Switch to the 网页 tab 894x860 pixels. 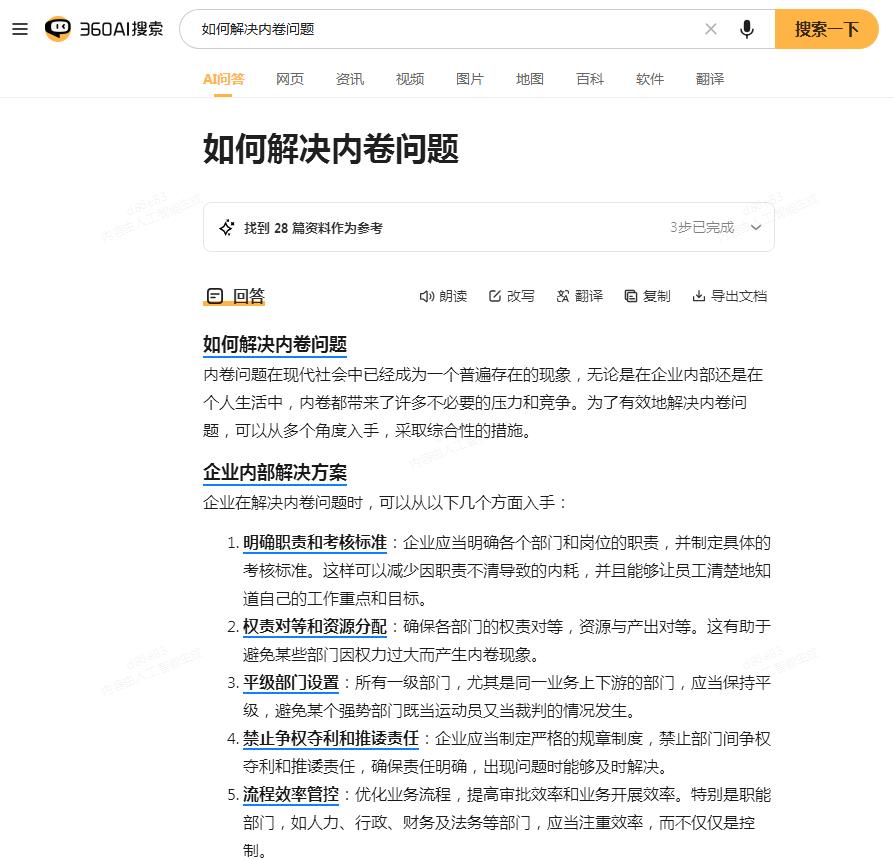(x=290, y=79)
